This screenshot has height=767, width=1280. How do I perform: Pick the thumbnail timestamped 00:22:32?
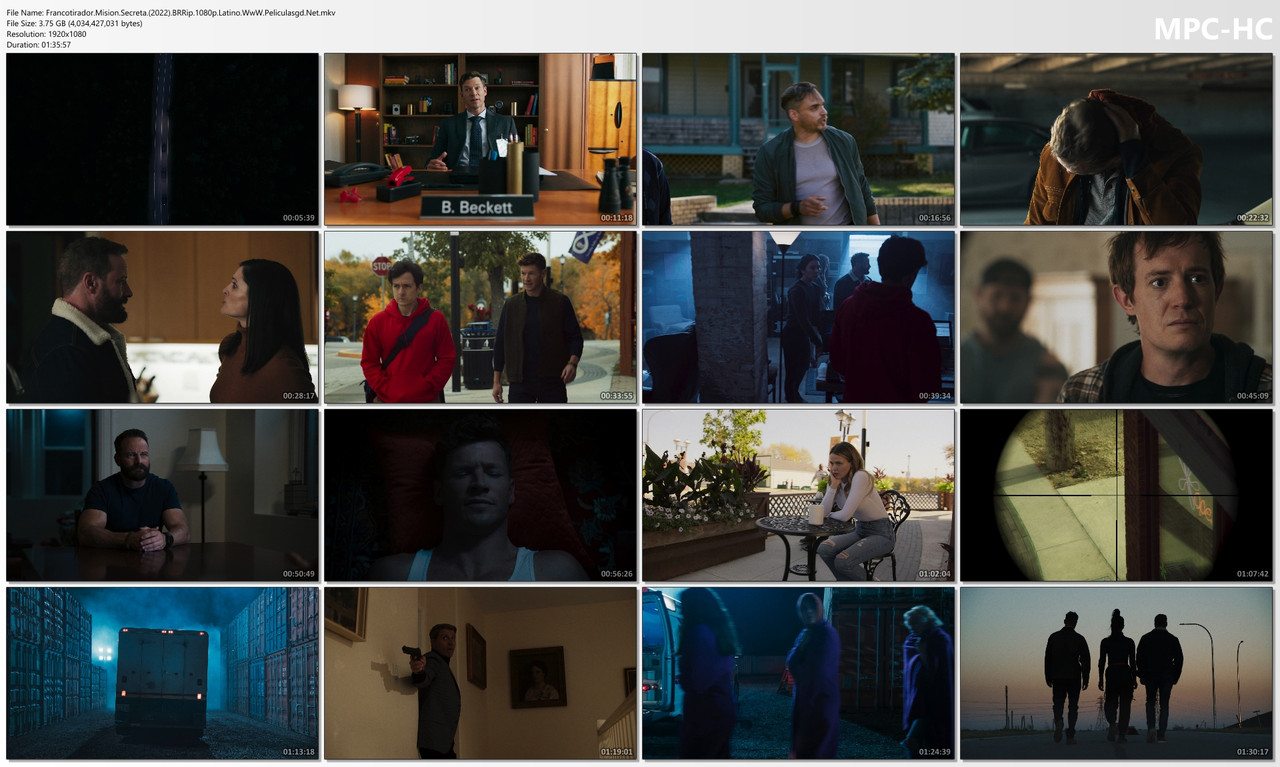point(1117,139)
